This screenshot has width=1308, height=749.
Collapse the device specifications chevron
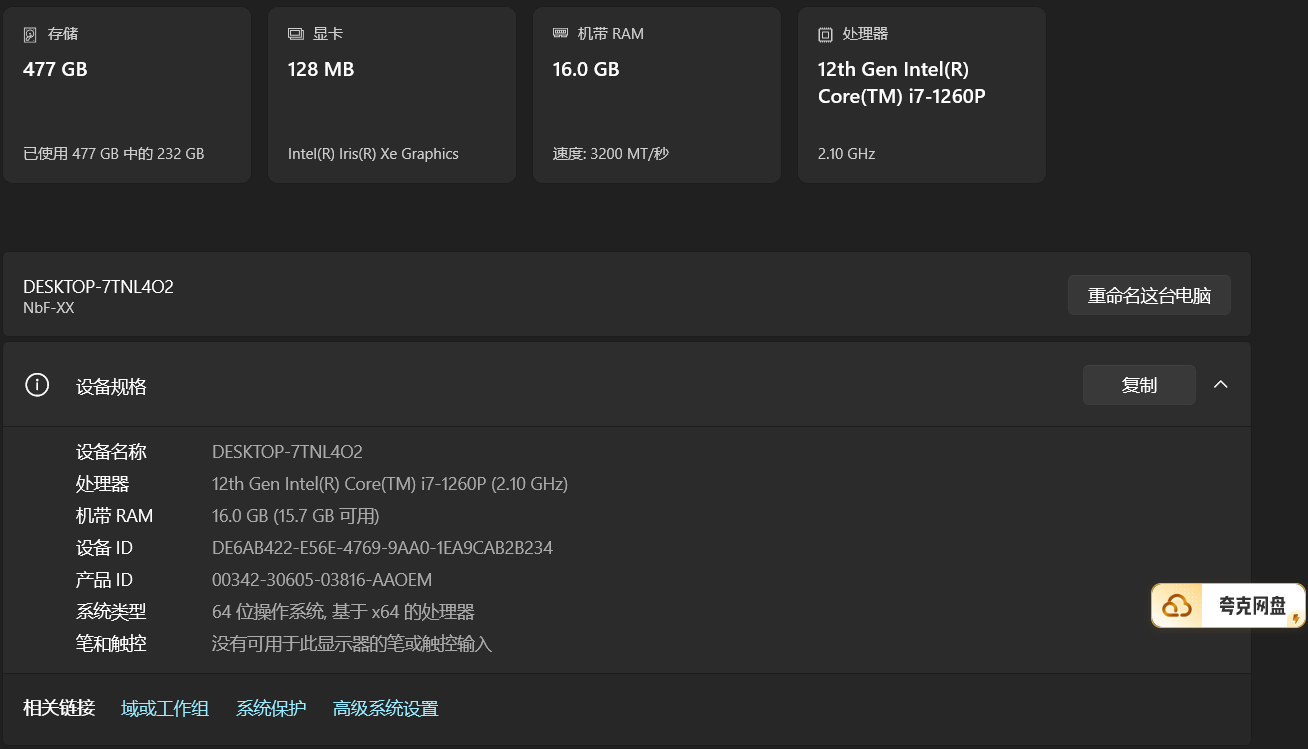coord(1220,385)
